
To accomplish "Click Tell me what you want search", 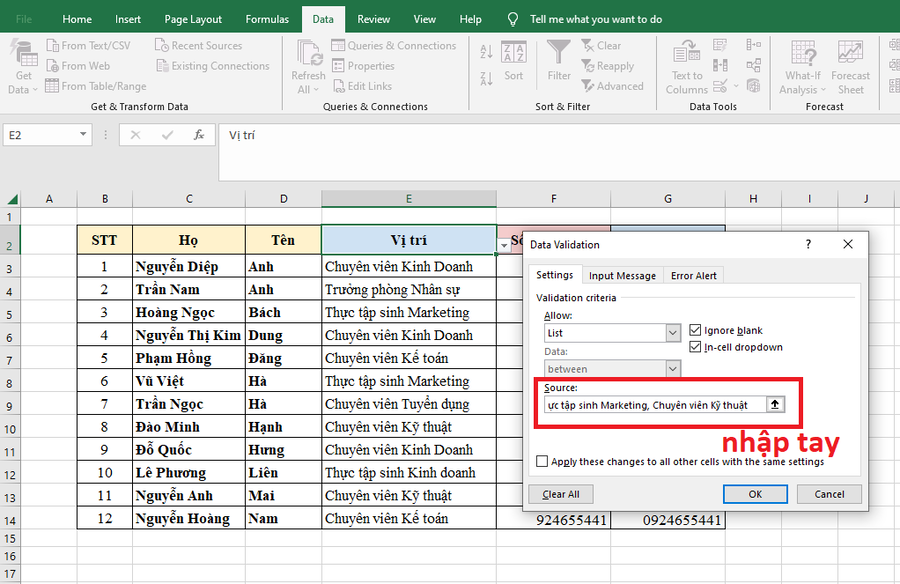I will coord(596,20).
